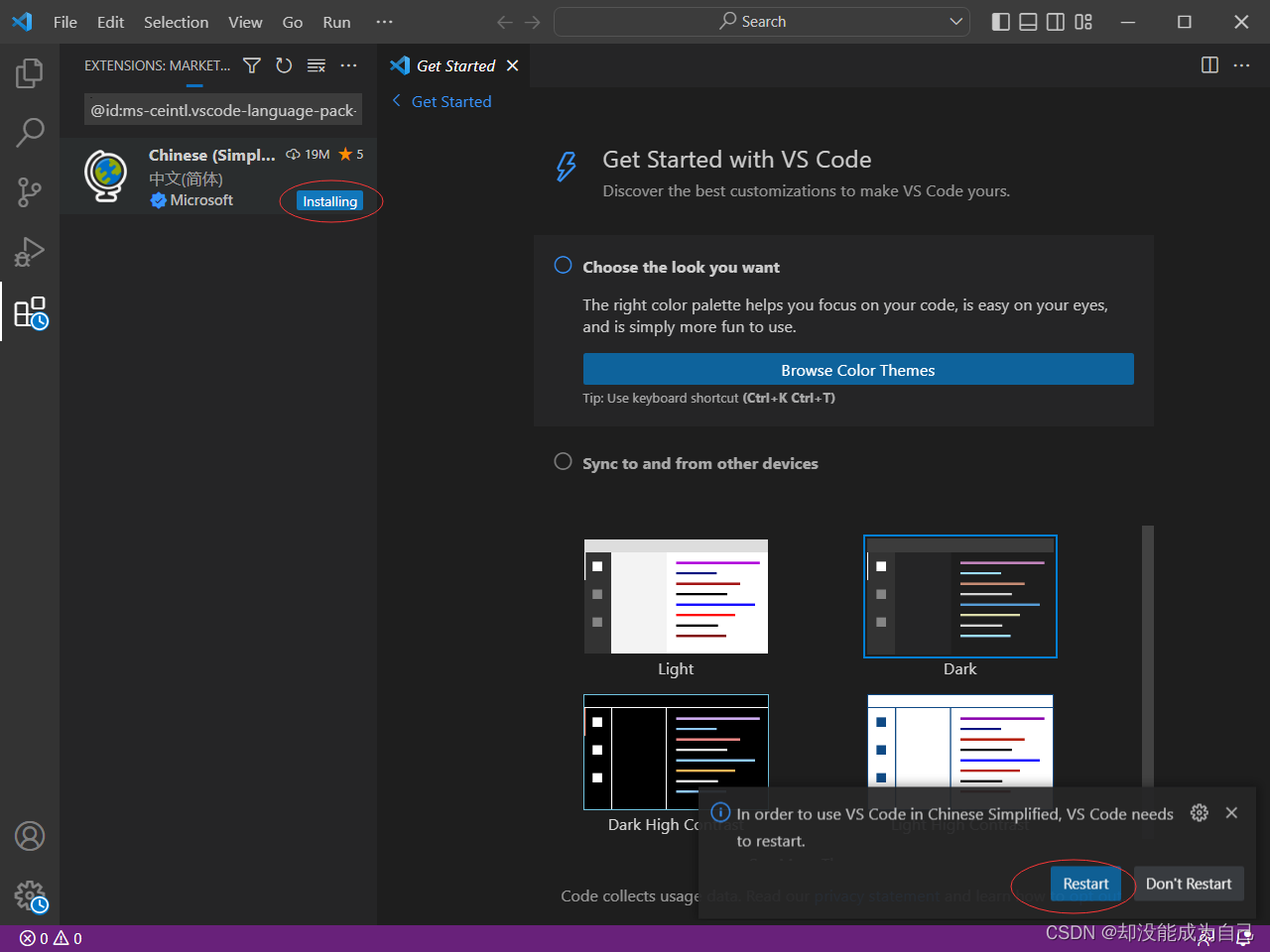1270x952 pixels.
Task: Dismiss the restart notification
Action: click(1231, 812)
